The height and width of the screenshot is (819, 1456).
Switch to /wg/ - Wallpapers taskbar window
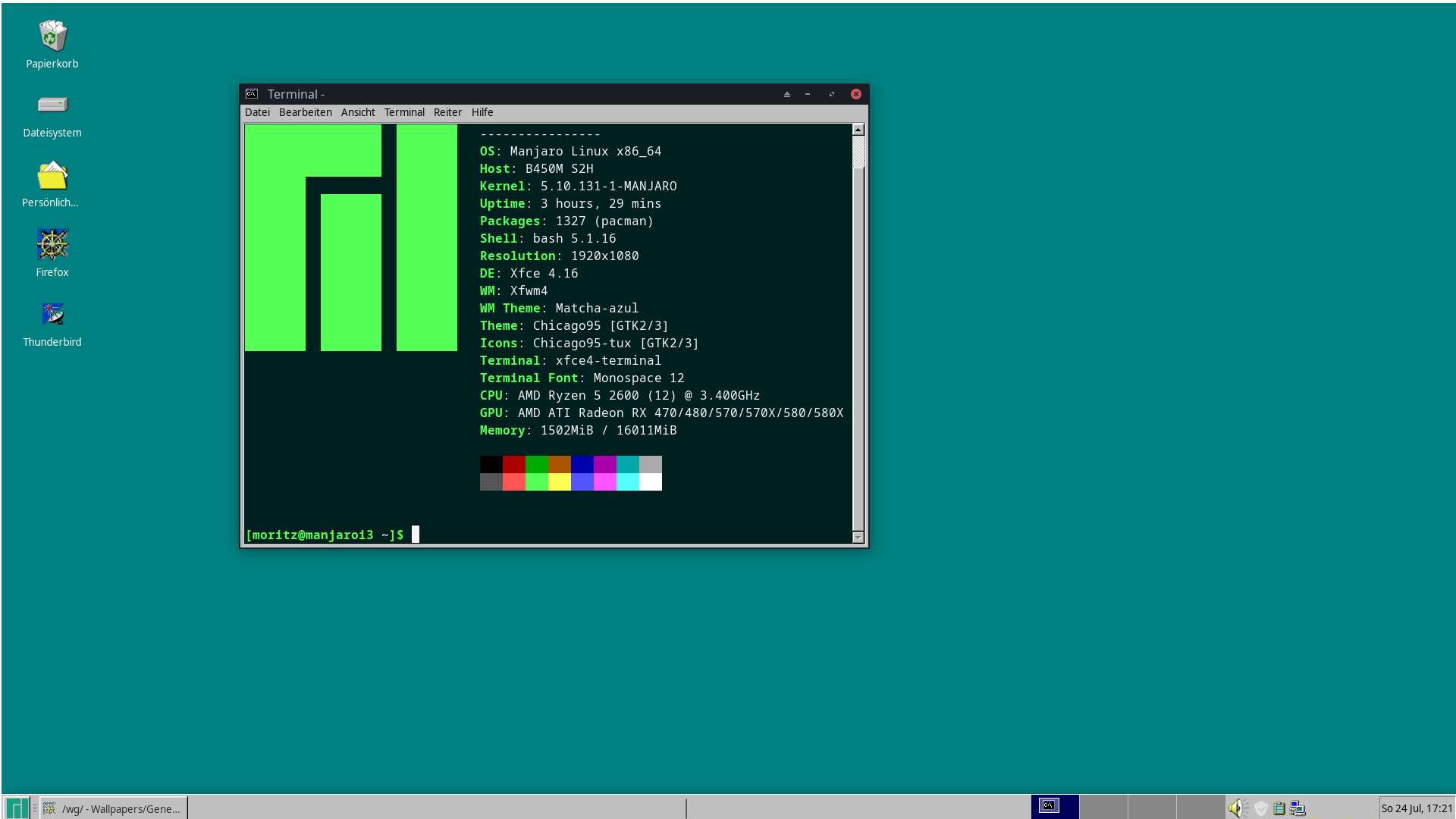[x=113, y=808]
